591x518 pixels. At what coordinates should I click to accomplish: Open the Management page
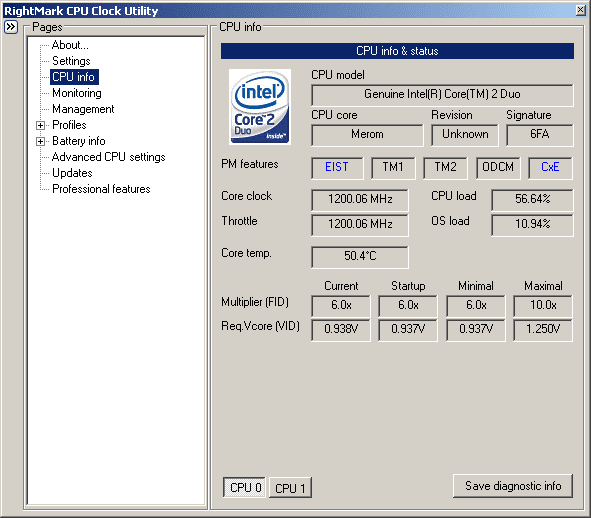coord(83,109)
